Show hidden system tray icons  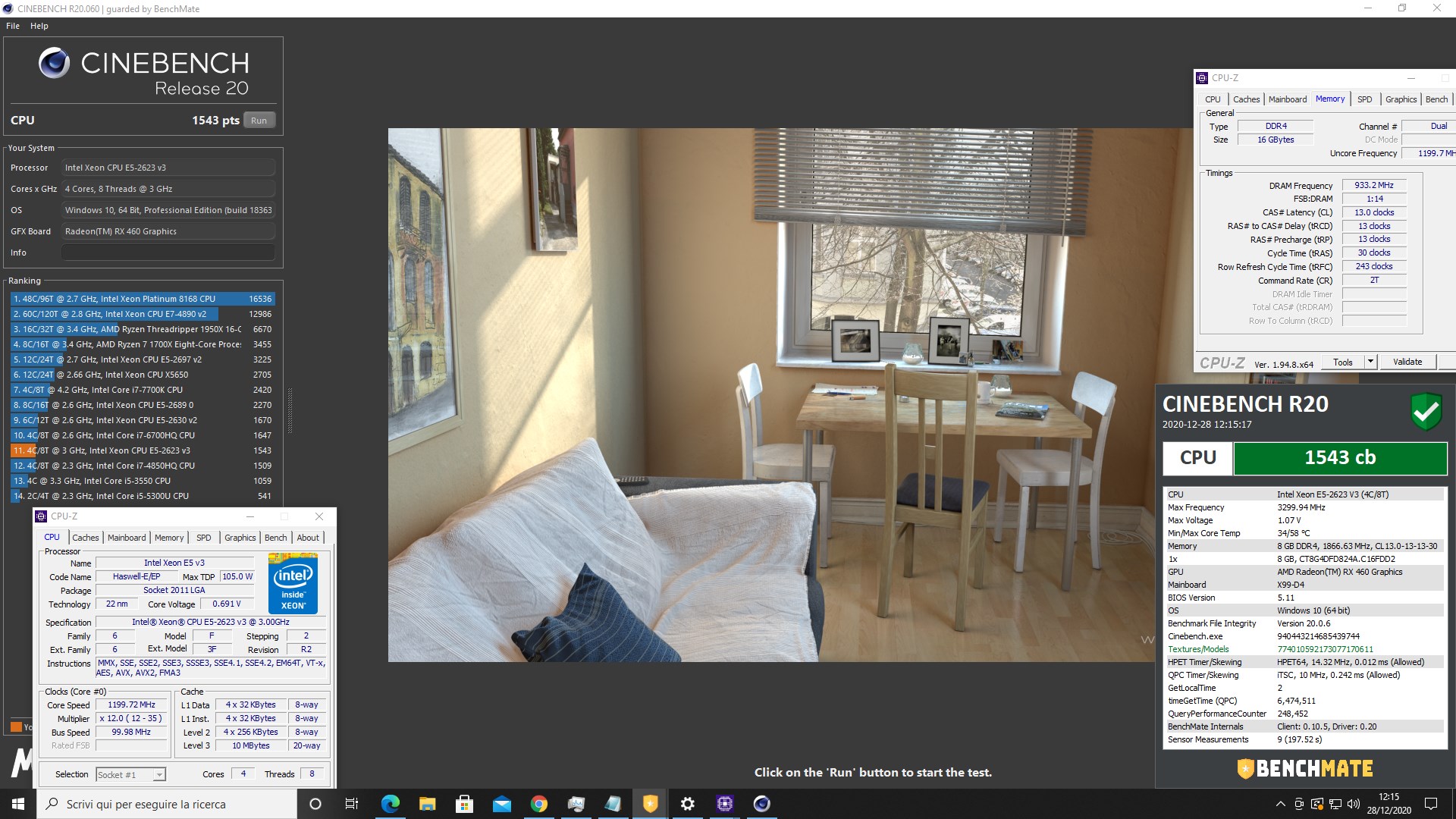[1280, 804]
